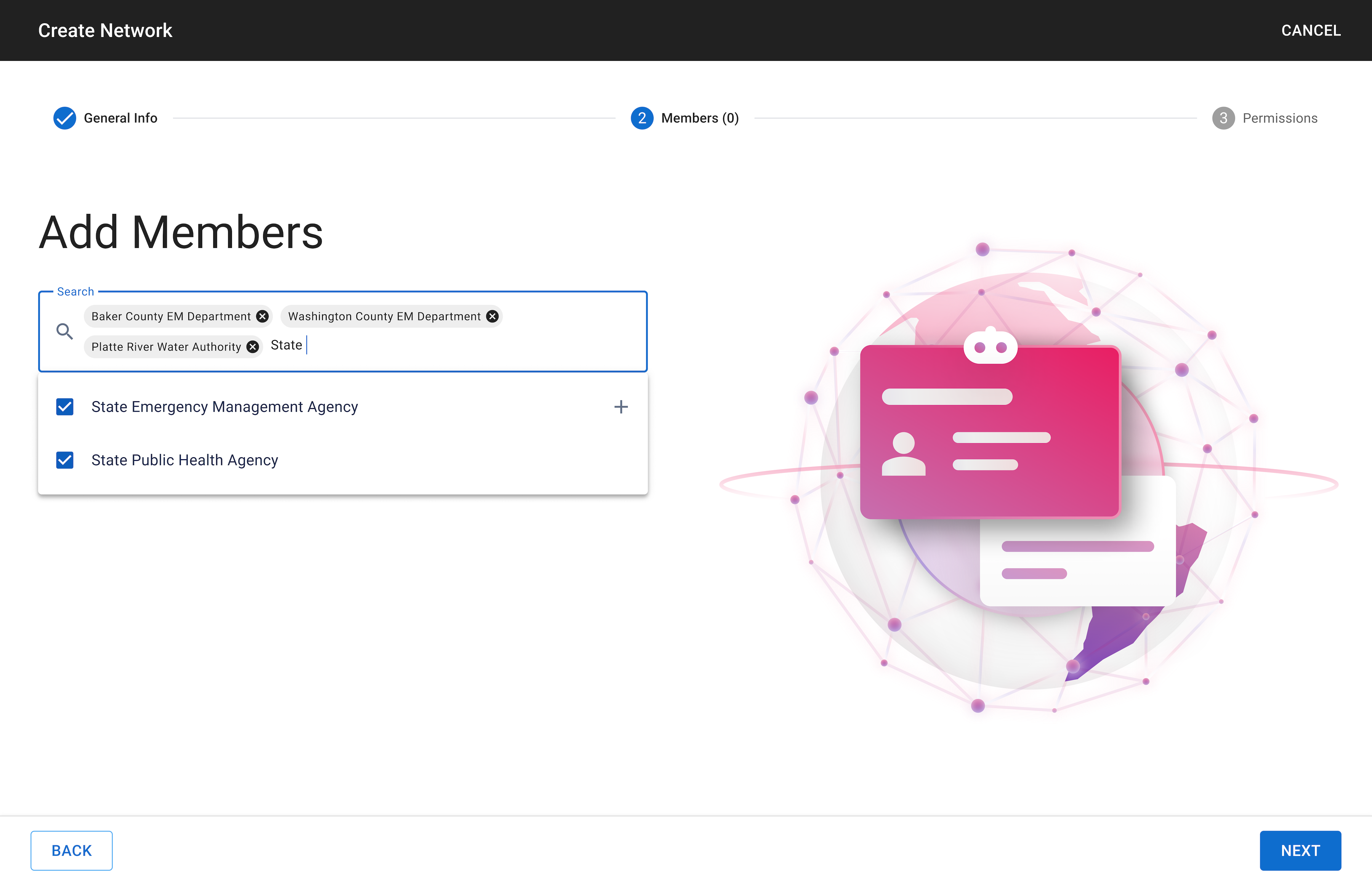The height and width of the screenshot is (886, 1372).
Task: Uncheck State Emergency Management Agency checkbox
Action: point(65,407)
